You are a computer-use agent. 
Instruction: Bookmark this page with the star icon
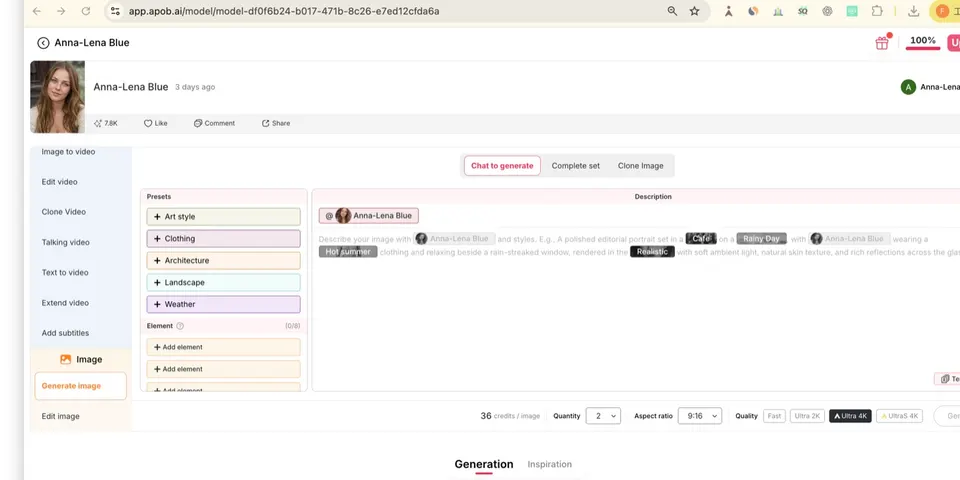click(694, 11)
